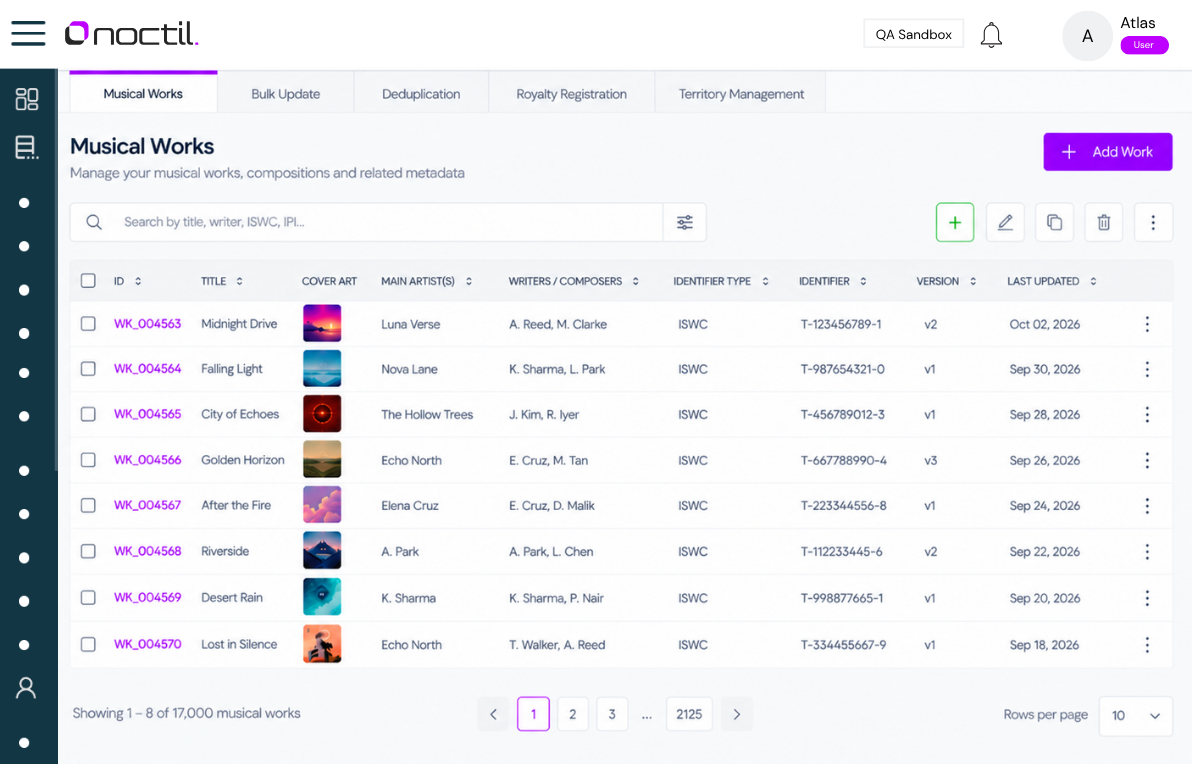Select the WK_004565 row checkbox
This screenshot has height=764, width=1192.
pyautogui.click(x=88, y=414)
